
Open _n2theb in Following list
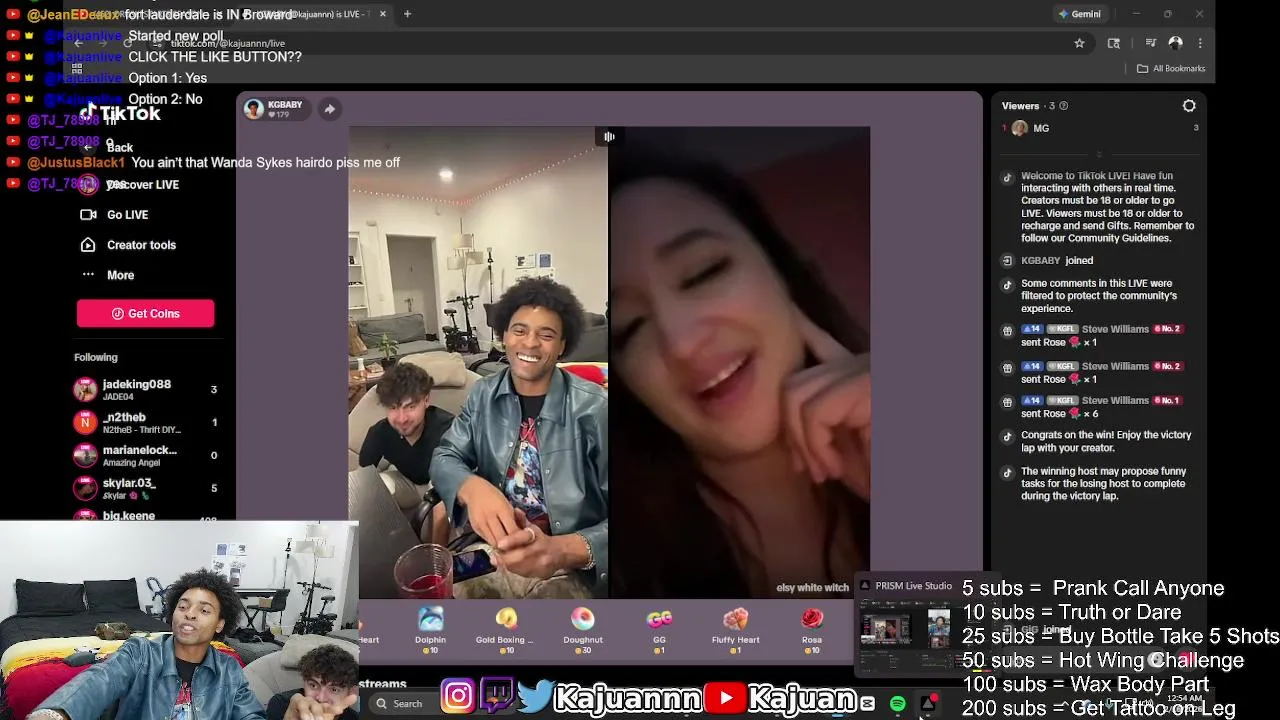coord(145,422)
